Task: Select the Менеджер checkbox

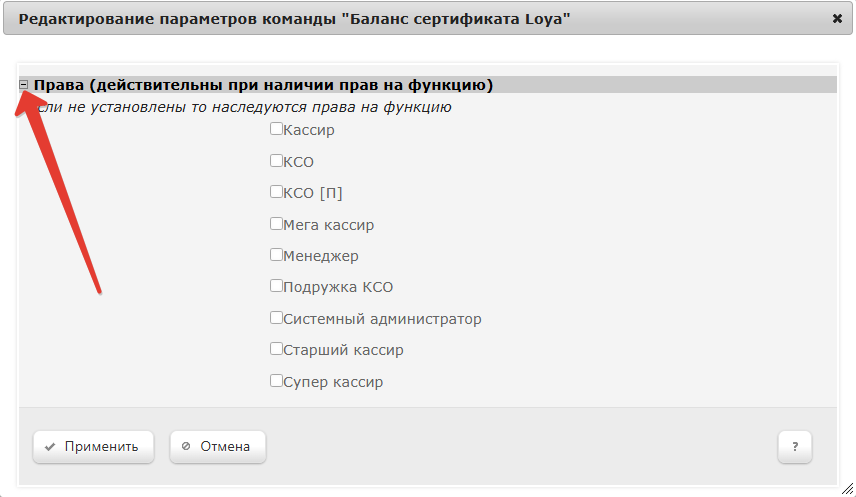Action: pyautogui.click(x=276, y=255)
